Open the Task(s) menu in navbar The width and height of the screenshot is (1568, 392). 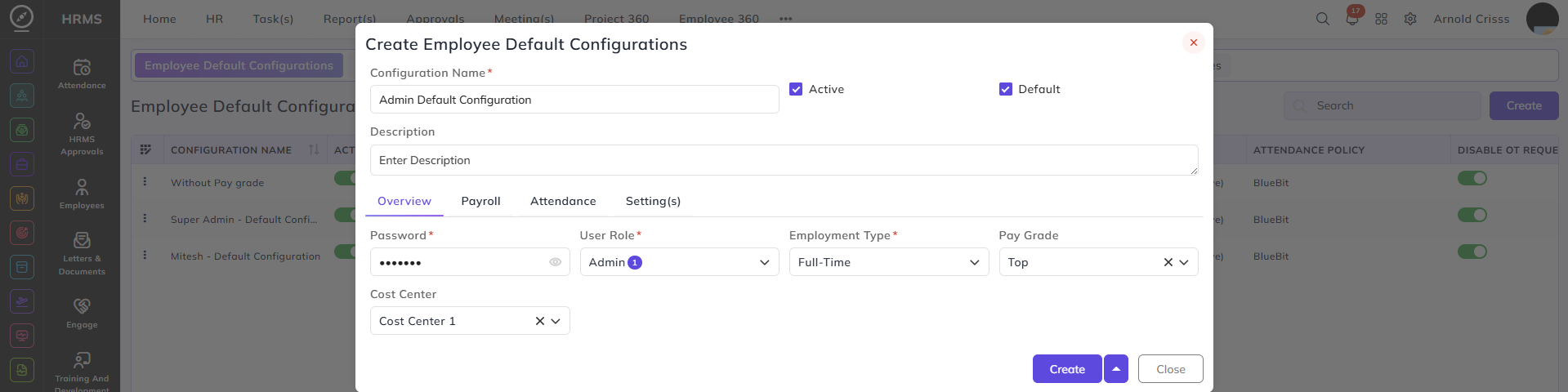coord(273,19)
